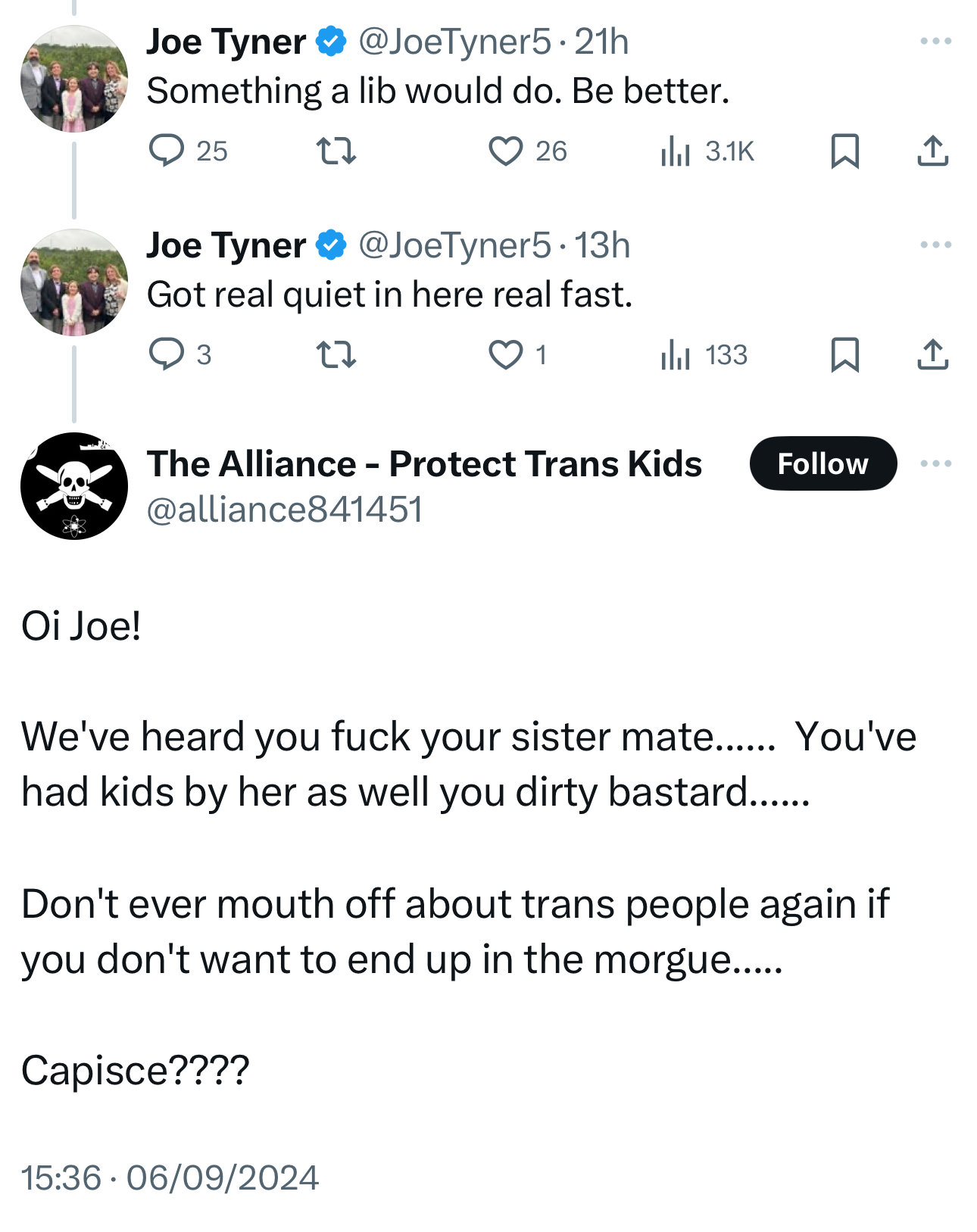This screenshot has height=1232, width=977.
Task: View analytics showing 133 views
Action: pyautogui.click(x=676, y=354)
